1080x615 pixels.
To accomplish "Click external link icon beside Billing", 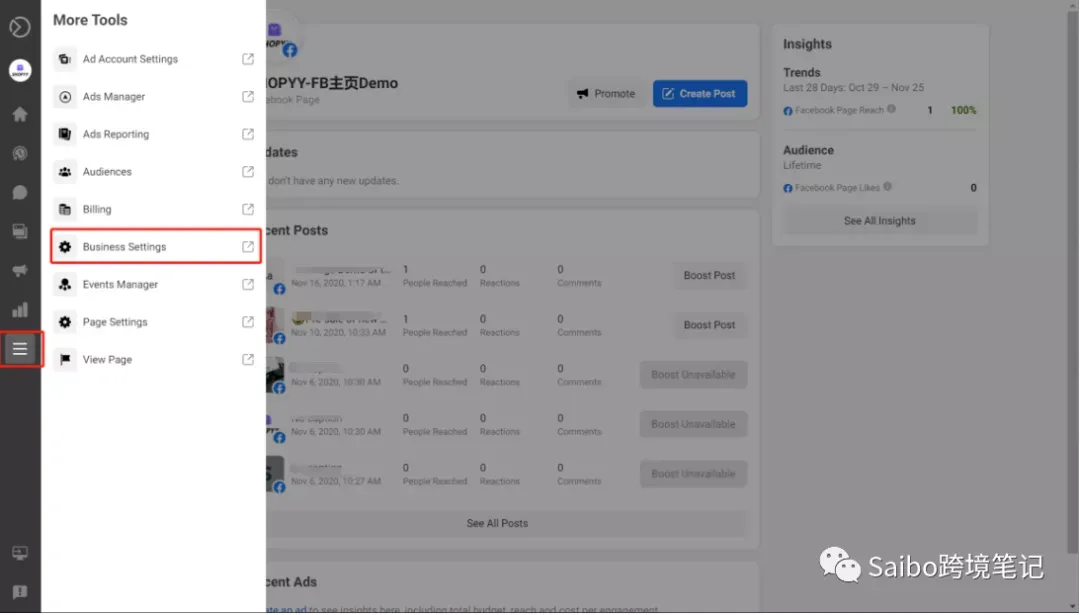I will click(248, 209).
